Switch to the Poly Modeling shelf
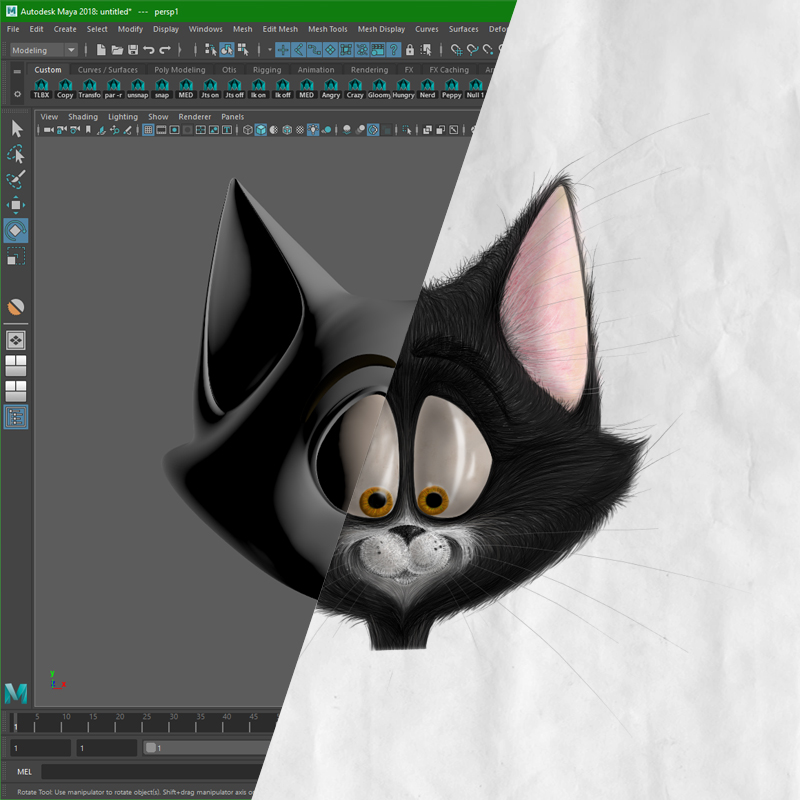This screenshot has width=800, height=800. pyautogui.click(x=180, y=70)
